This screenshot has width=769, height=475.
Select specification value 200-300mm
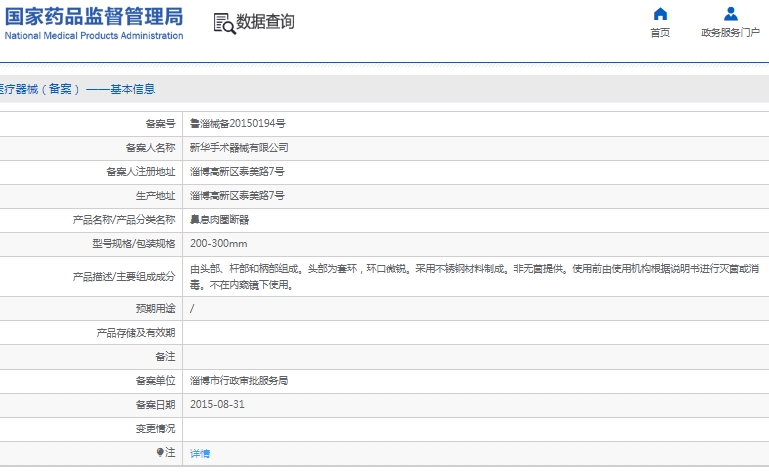coord(219,244)
